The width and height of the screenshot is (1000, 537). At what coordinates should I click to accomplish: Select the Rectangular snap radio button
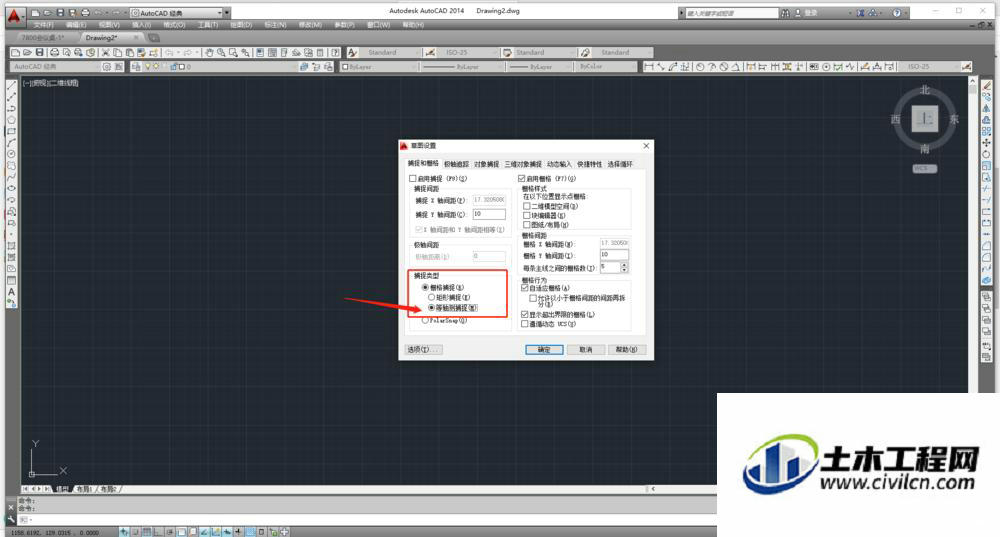432,297
